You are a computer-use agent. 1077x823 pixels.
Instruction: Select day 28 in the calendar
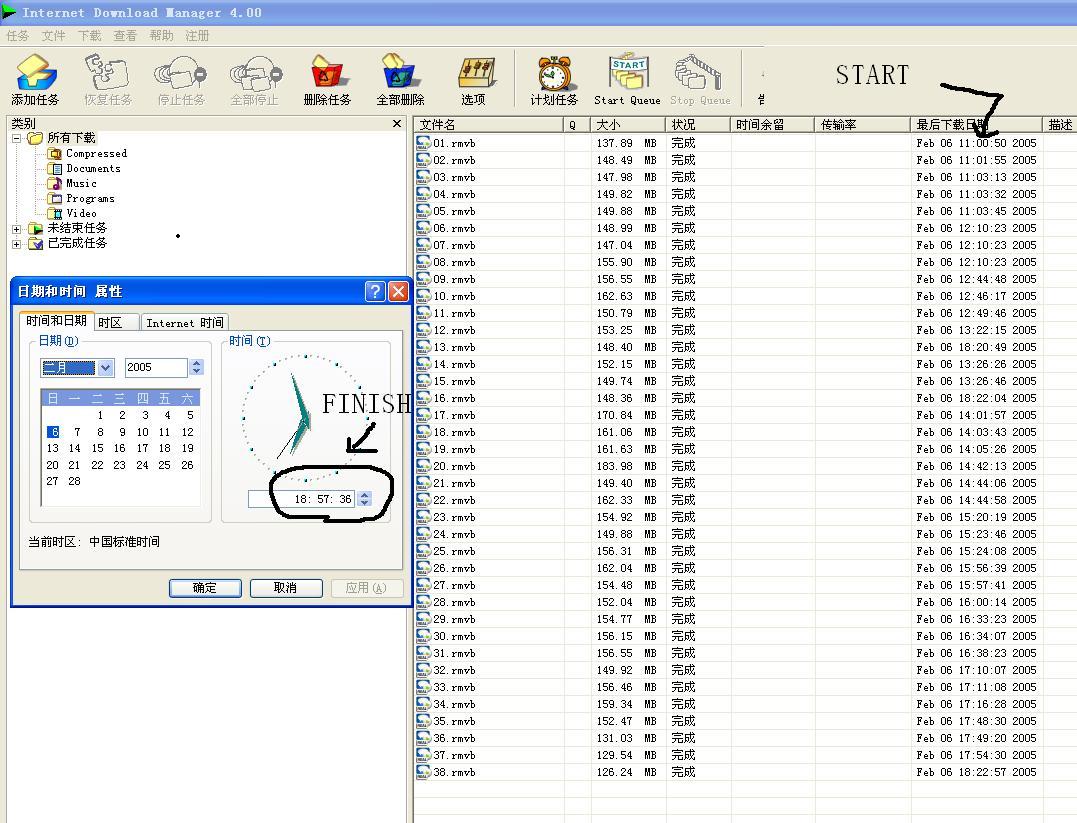pyautogui.click(x=75, y=482)
